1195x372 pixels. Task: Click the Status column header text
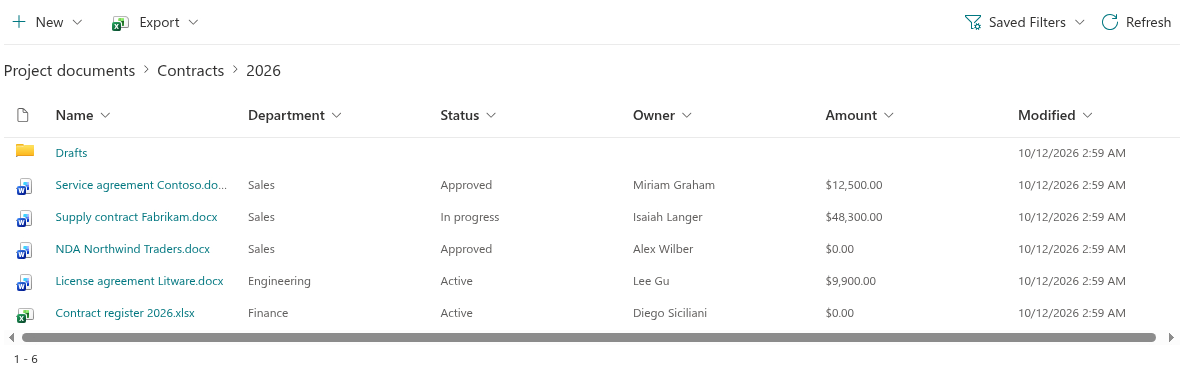click(460, 116)
